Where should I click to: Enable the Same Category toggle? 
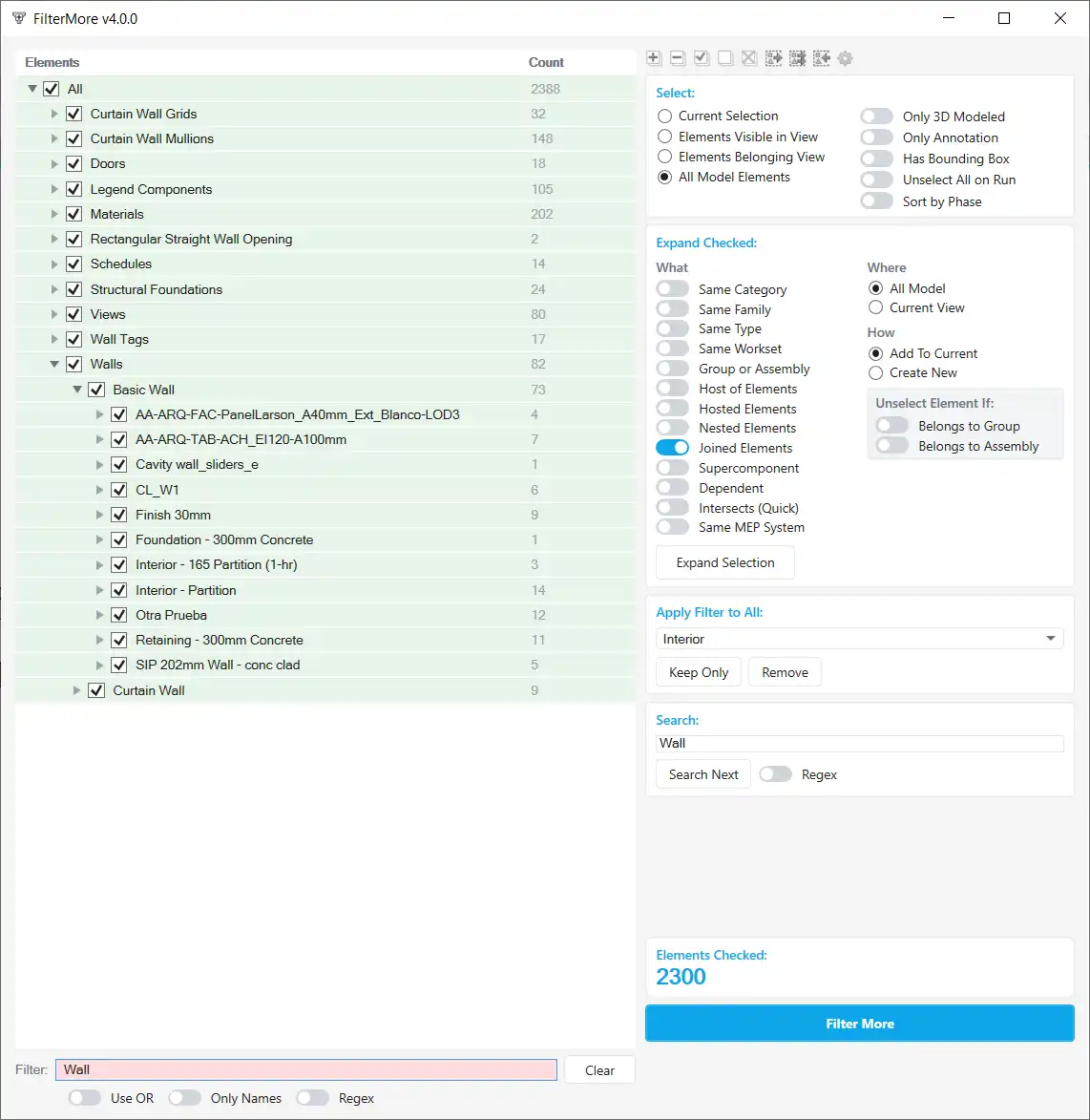pyautogui.click(x=673, y=288)
